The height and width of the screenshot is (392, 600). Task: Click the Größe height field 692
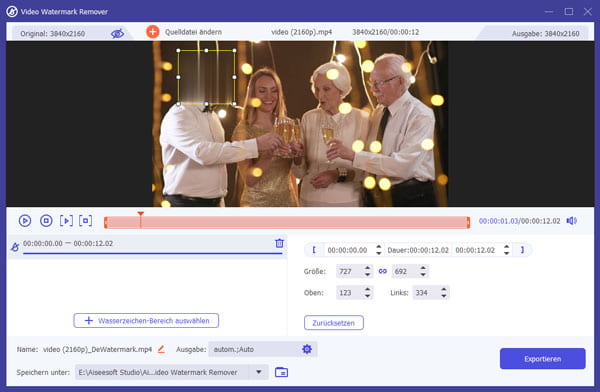pos(405,271)
